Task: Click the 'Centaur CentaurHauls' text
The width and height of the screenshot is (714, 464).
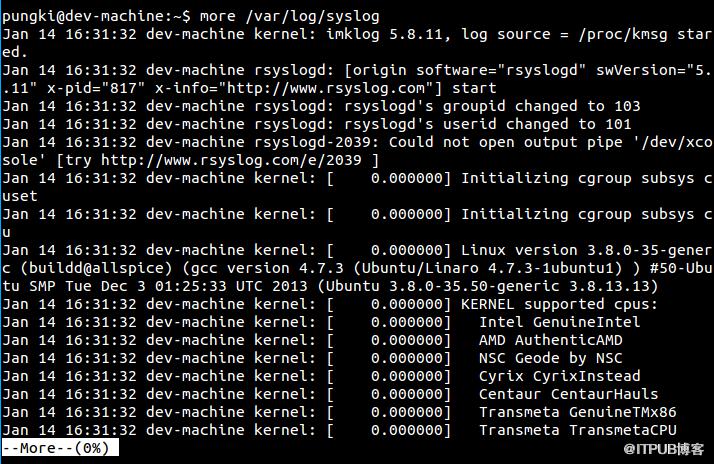Action: pos(568,394)
